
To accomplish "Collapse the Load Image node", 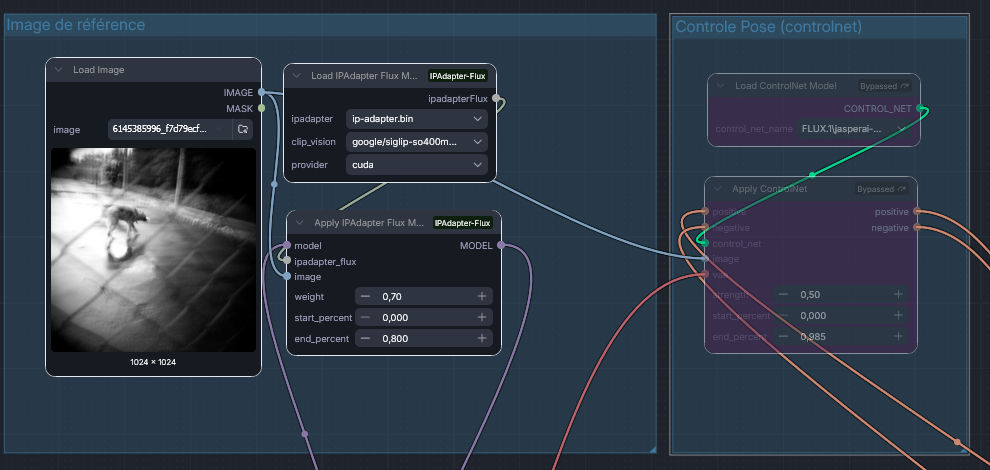I will pos(59,70).
